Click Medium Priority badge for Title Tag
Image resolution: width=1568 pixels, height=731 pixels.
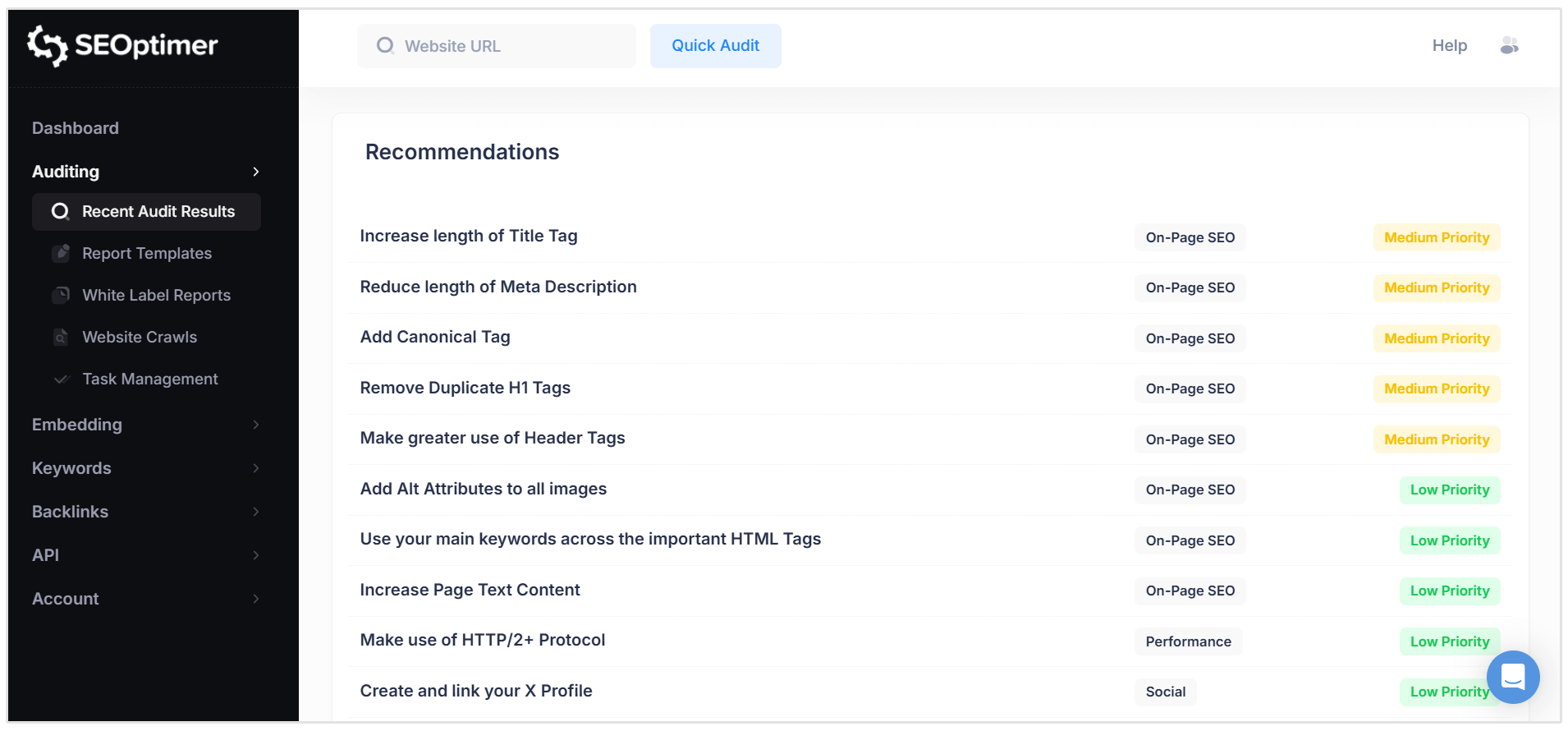coord(1437,237)
